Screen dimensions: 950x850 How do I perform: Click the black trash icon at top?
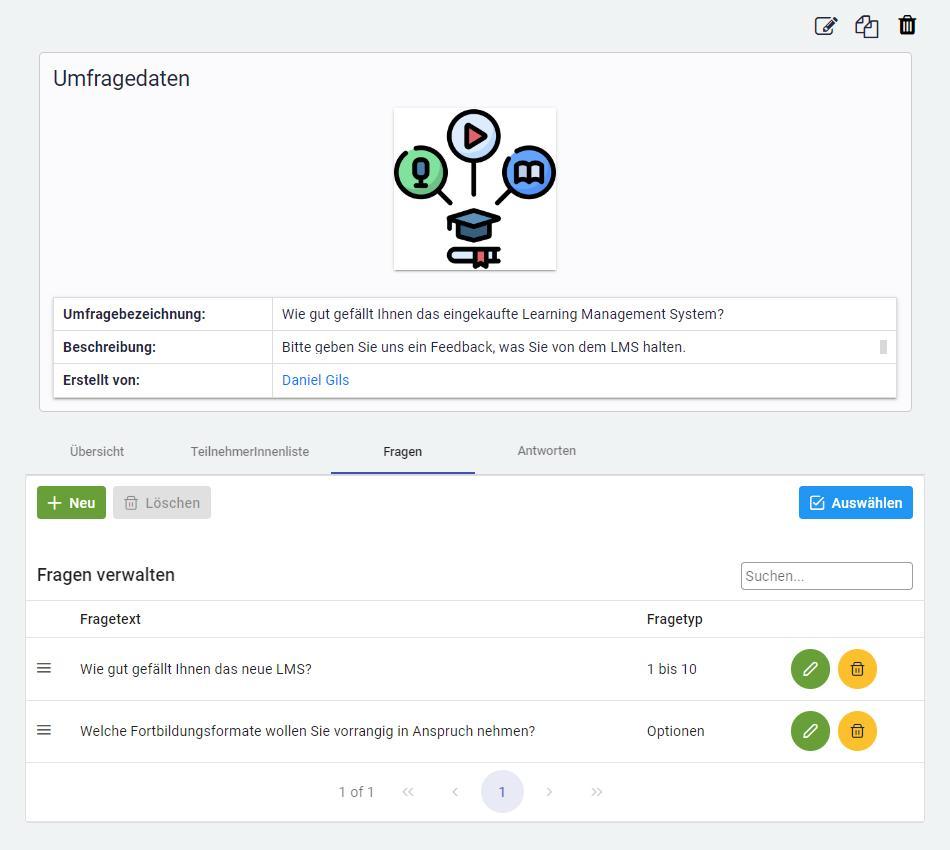(907, 26)
